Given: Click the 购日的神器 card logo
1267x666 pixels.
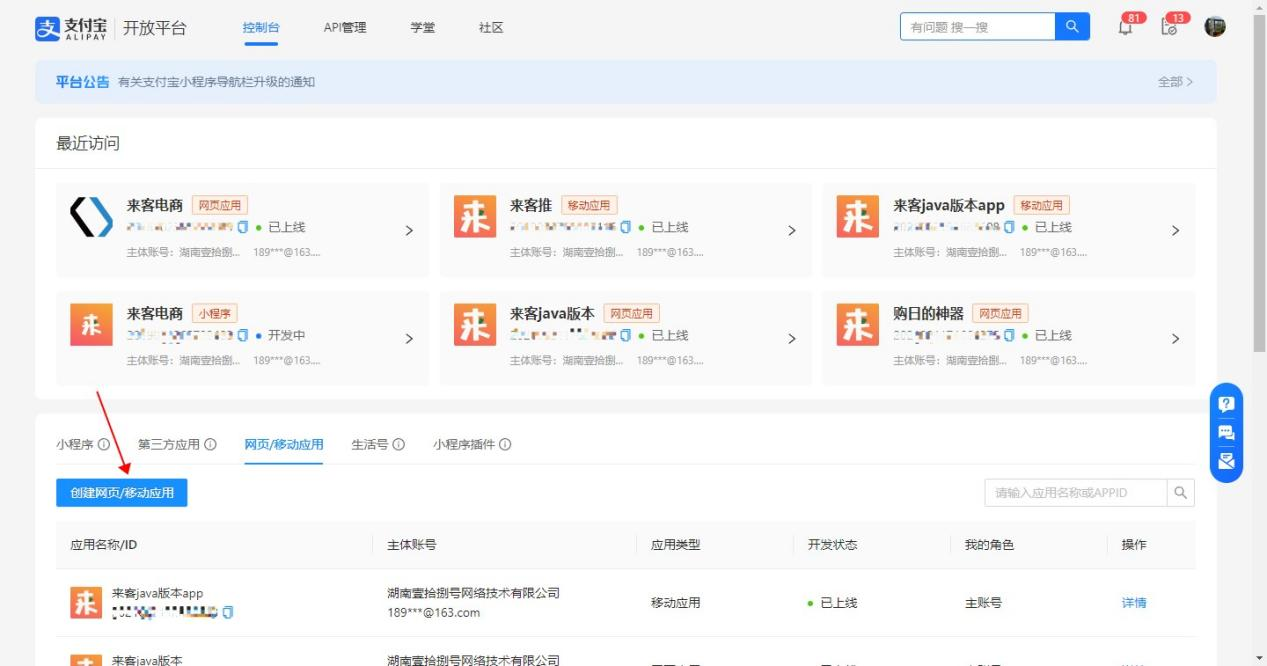Looking at the screenshot, I should pos(857,324).
